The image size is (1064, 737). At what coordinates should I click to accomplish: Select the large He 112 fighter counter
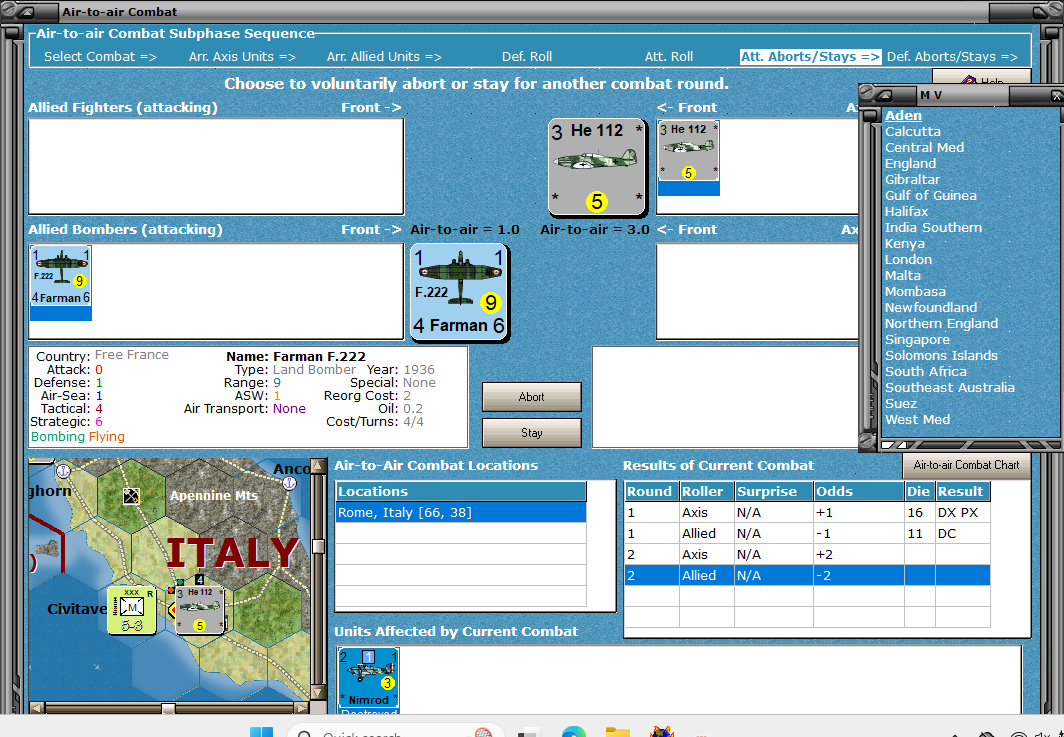(597, 167)
